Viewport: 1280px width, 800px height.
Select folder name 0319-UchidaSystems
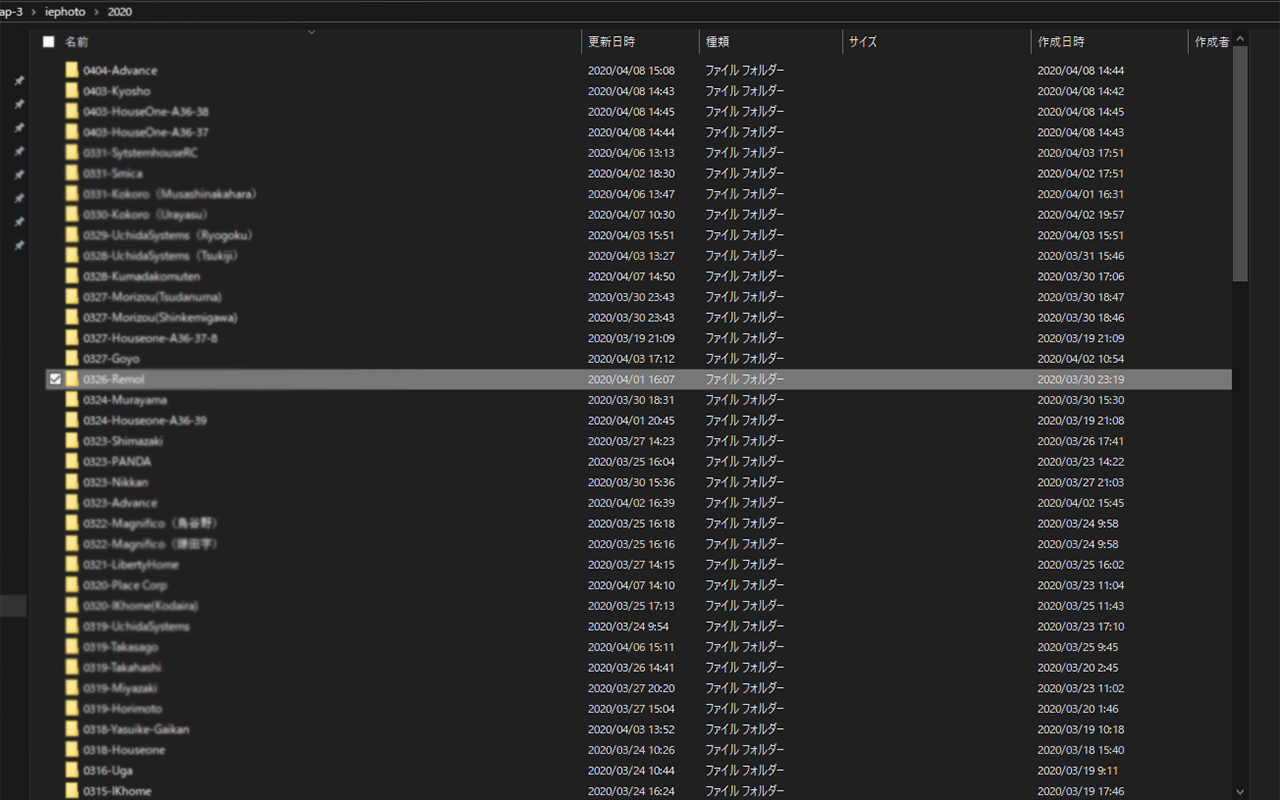tap(136, 626)
